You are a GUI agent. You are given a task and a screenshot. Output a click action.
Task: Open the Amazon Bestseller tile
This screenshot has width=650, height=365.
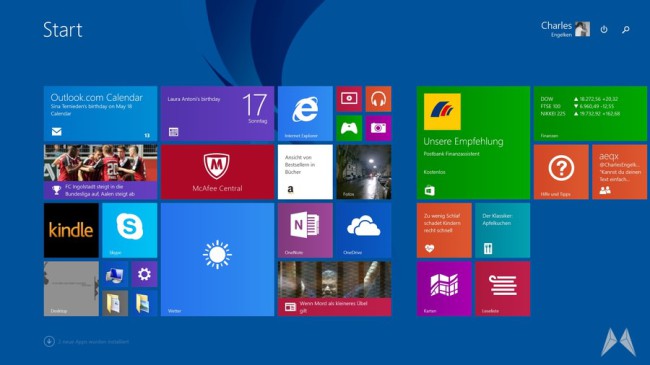coord(305,172)
